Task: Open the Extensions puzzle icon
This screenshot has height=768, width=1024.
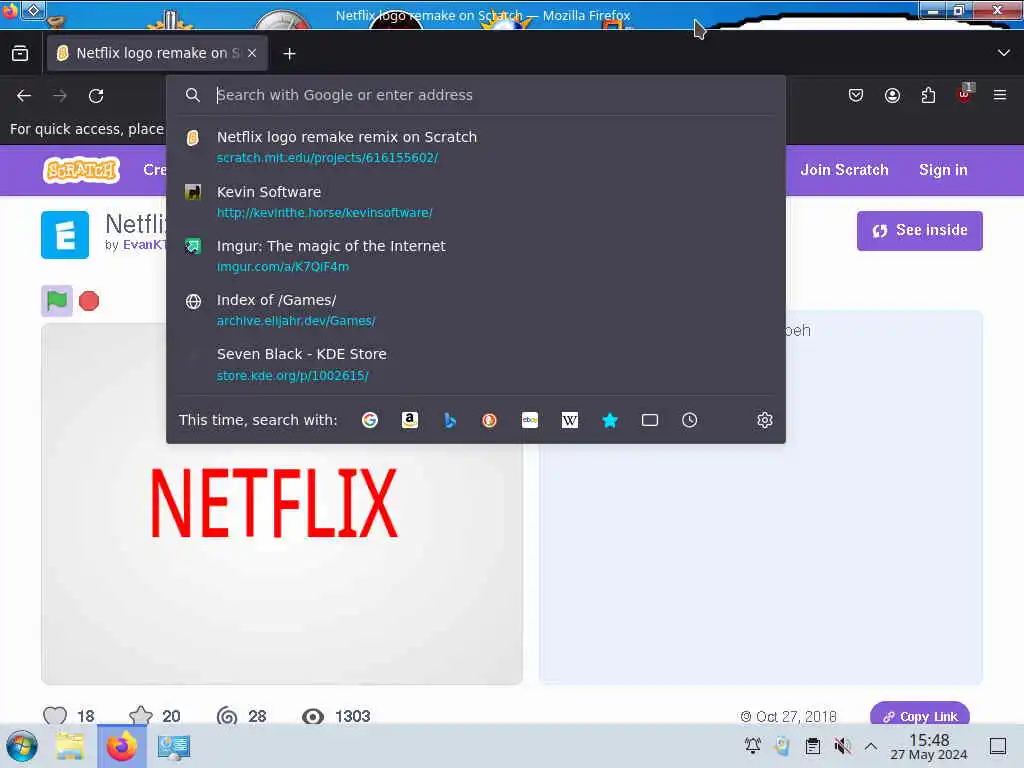Action: click(x=928, y=95)
